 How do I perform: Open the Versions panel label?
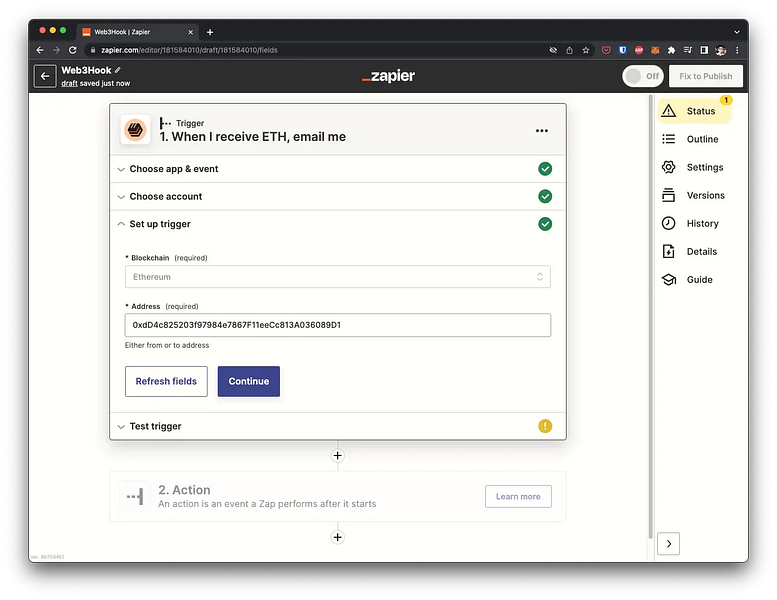click(706, 195)
